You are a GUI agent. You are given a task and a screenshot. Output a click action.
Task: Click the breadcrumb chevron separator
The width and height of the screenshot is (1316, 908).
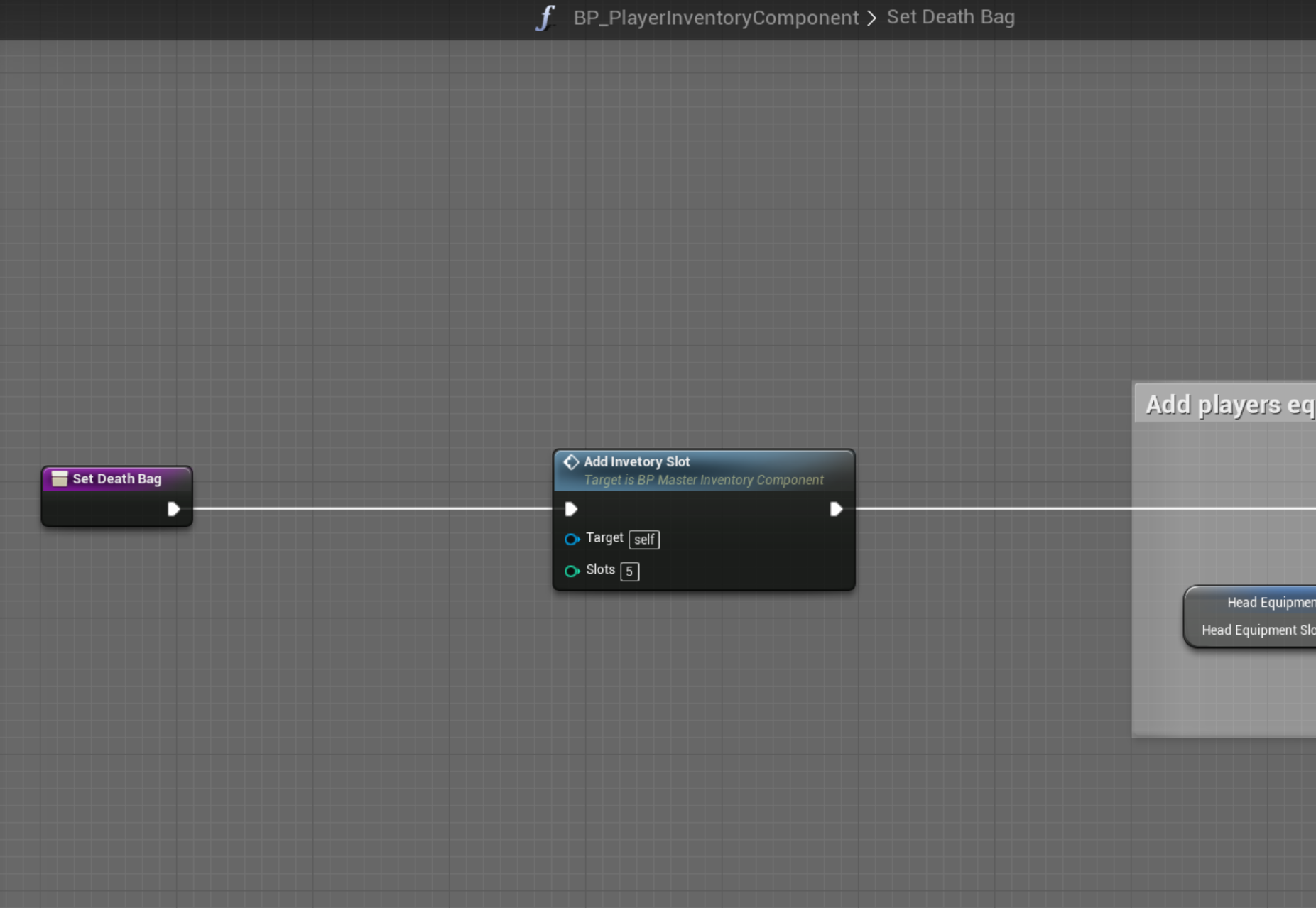point(872,18)
